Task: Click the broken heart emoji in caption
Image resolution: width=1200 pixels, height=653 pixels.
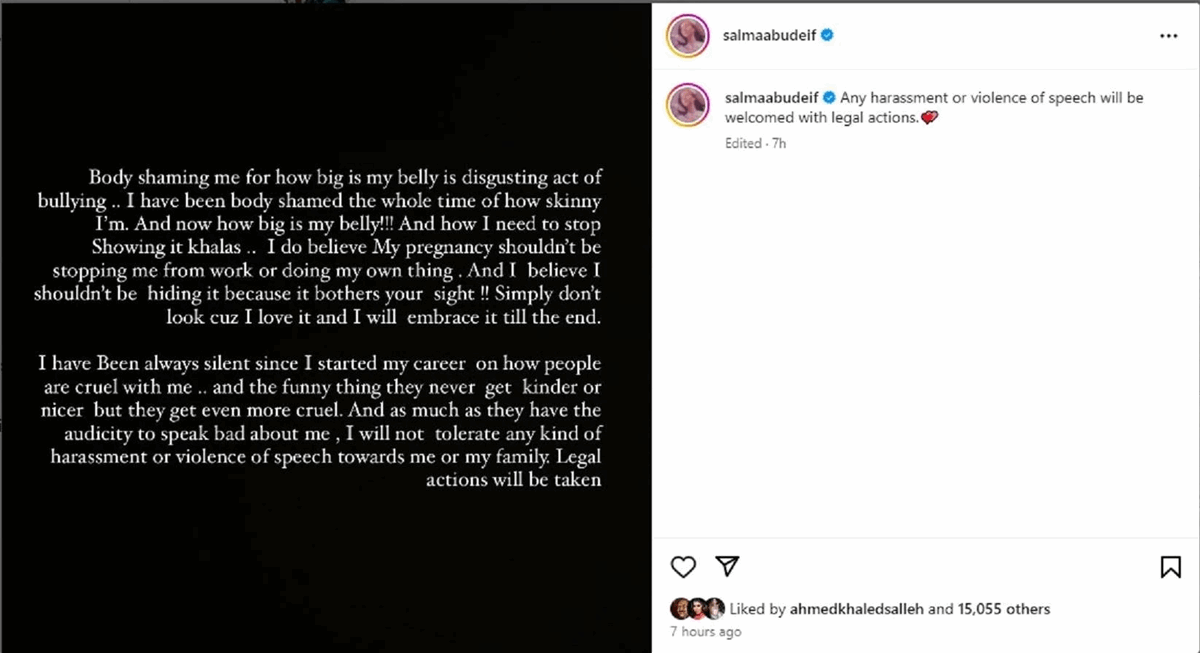Action: point(929,118)
